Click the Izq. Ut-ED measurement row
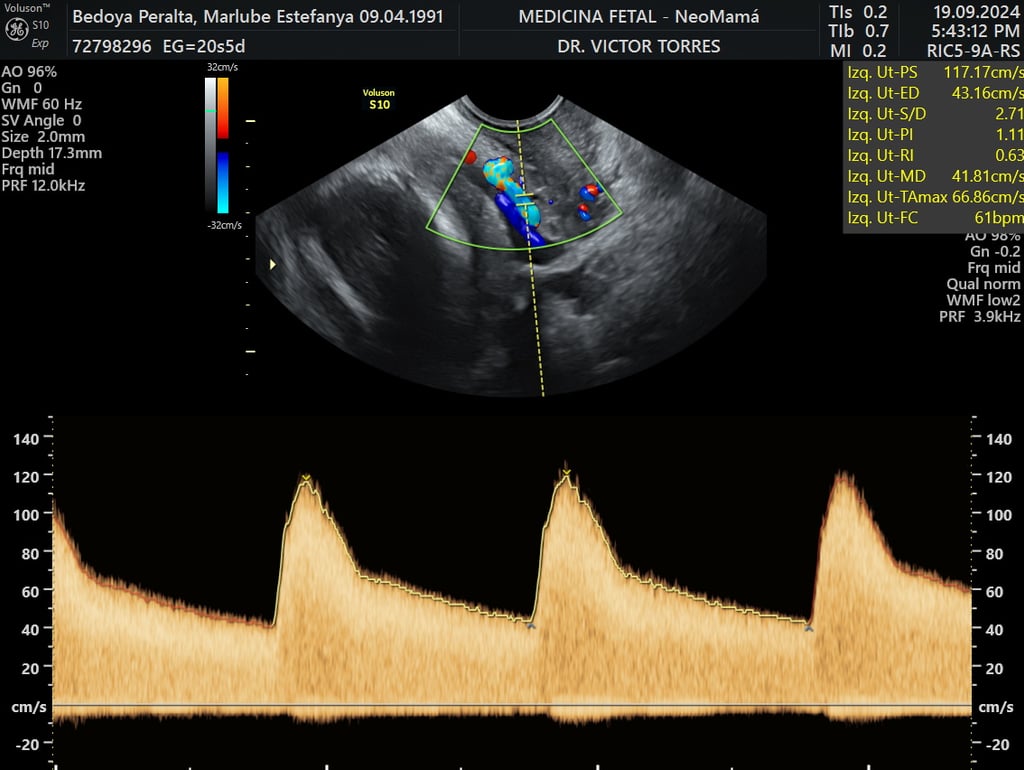 coord(935,93)
